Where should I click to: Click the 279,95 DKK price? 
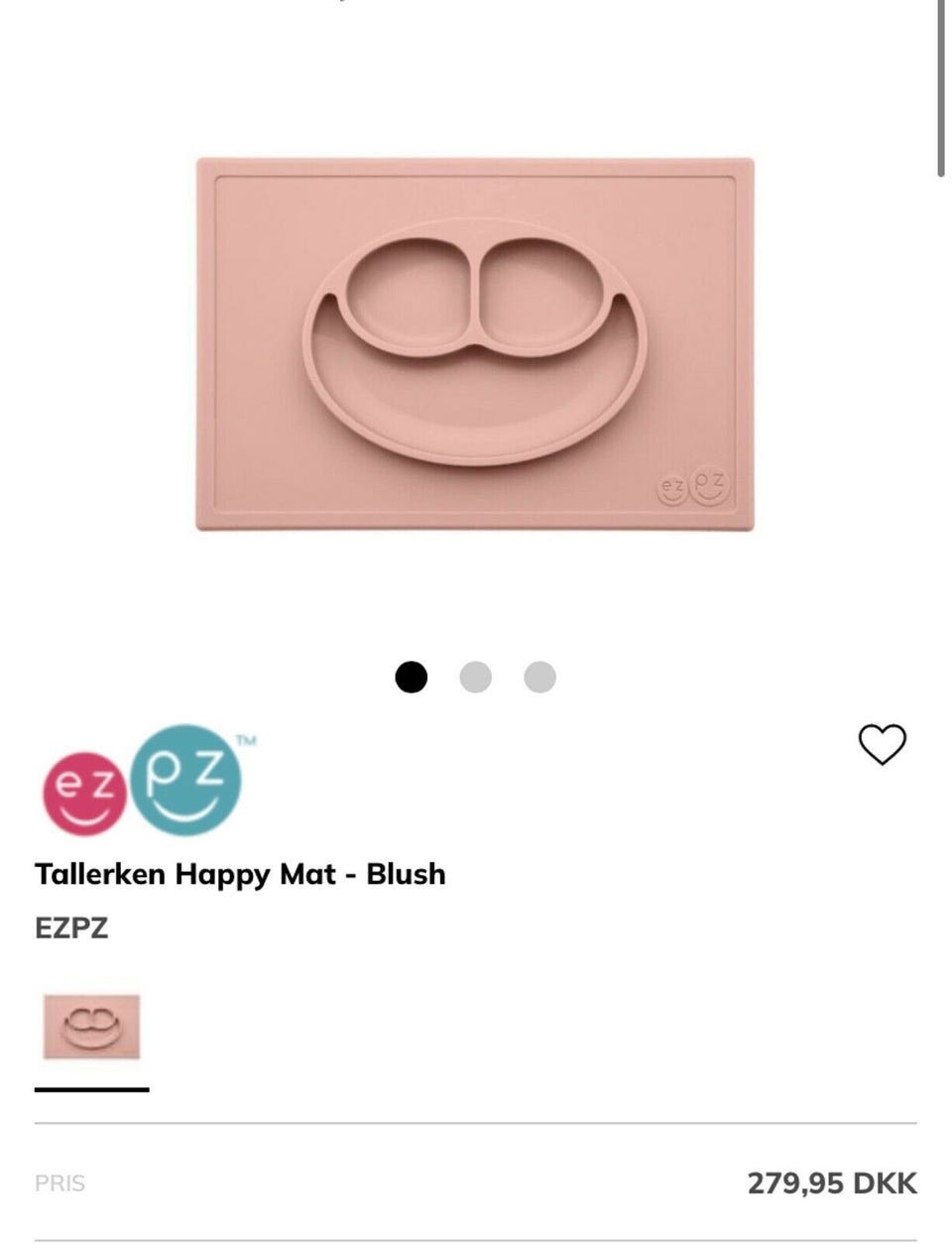coord(832,1182)
